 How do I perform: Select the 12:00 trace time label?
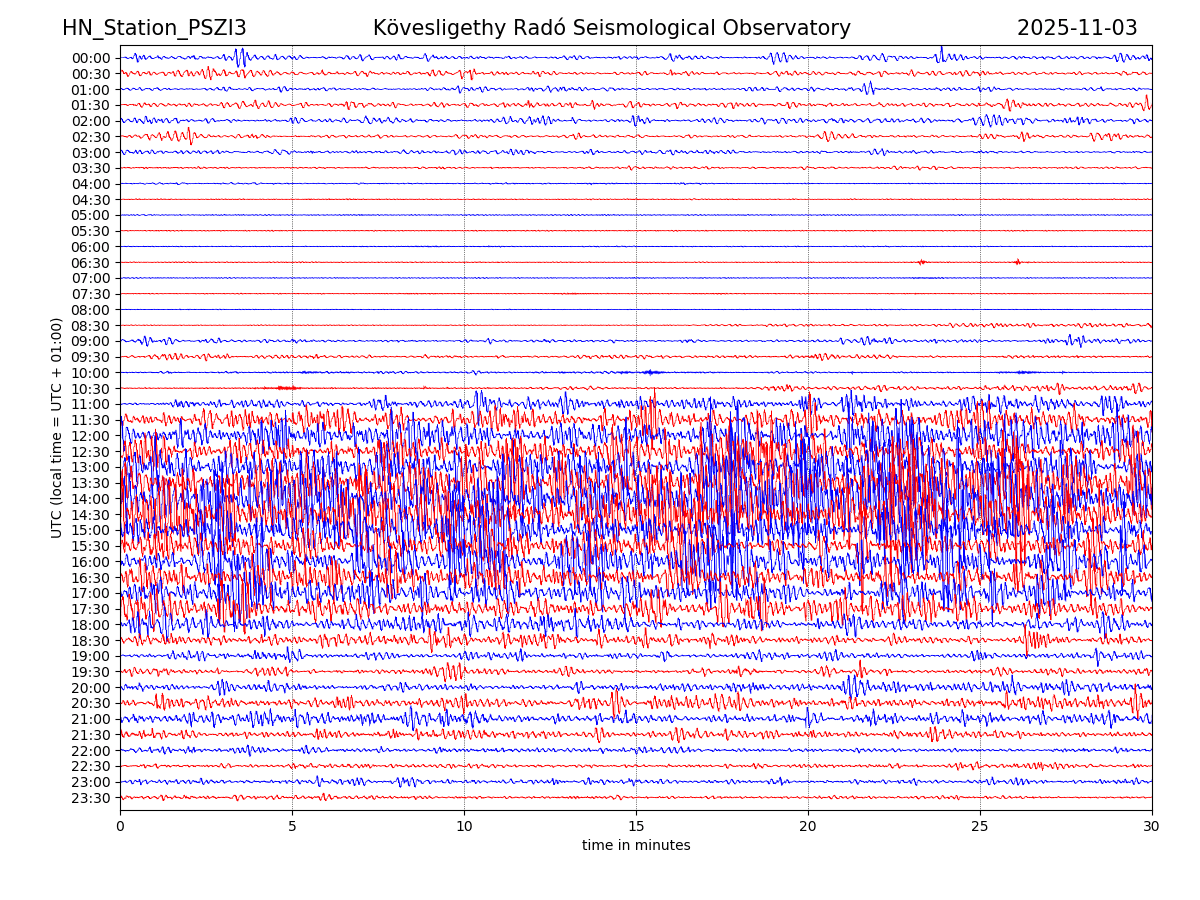91,436
